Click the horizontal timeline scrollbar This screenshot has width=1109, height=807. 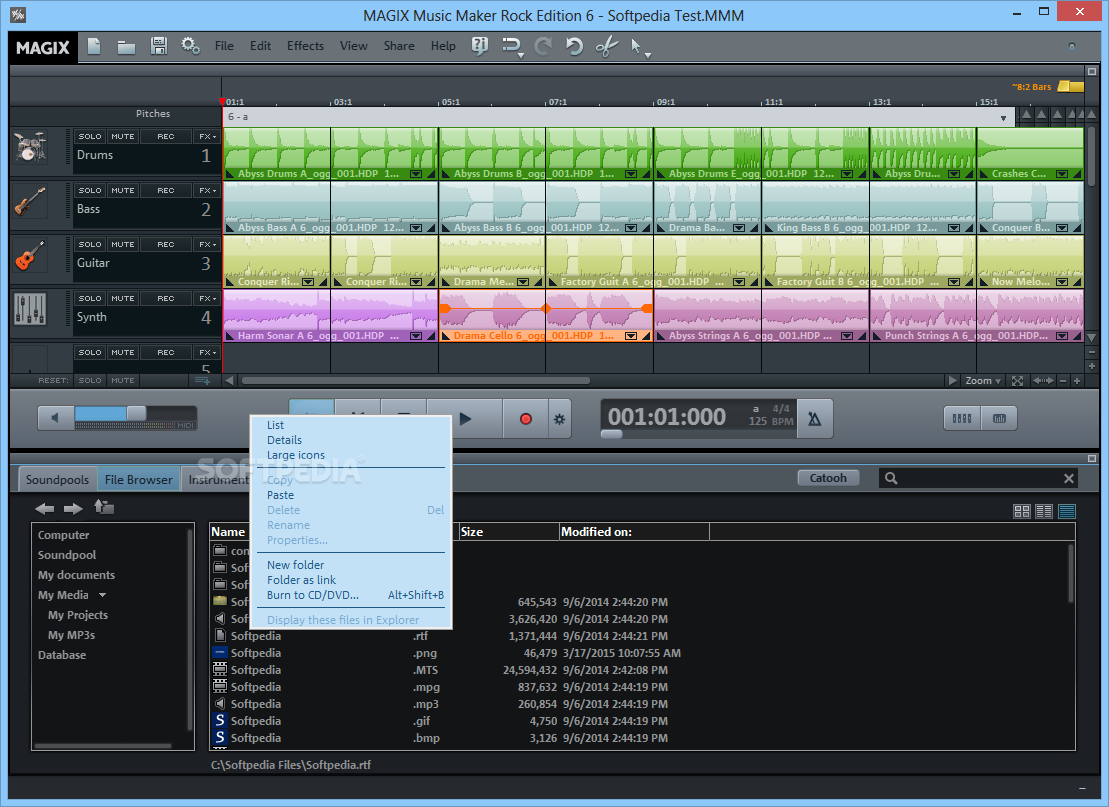(x=416, y=381)
